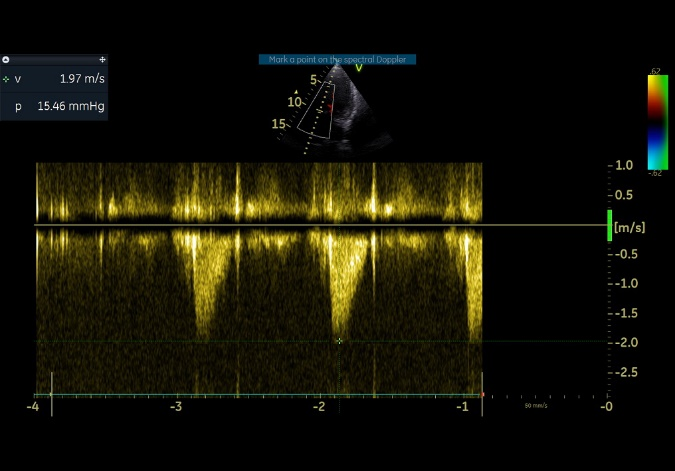Click the color Doppler velocity scale bar

[x=656, y=121]
